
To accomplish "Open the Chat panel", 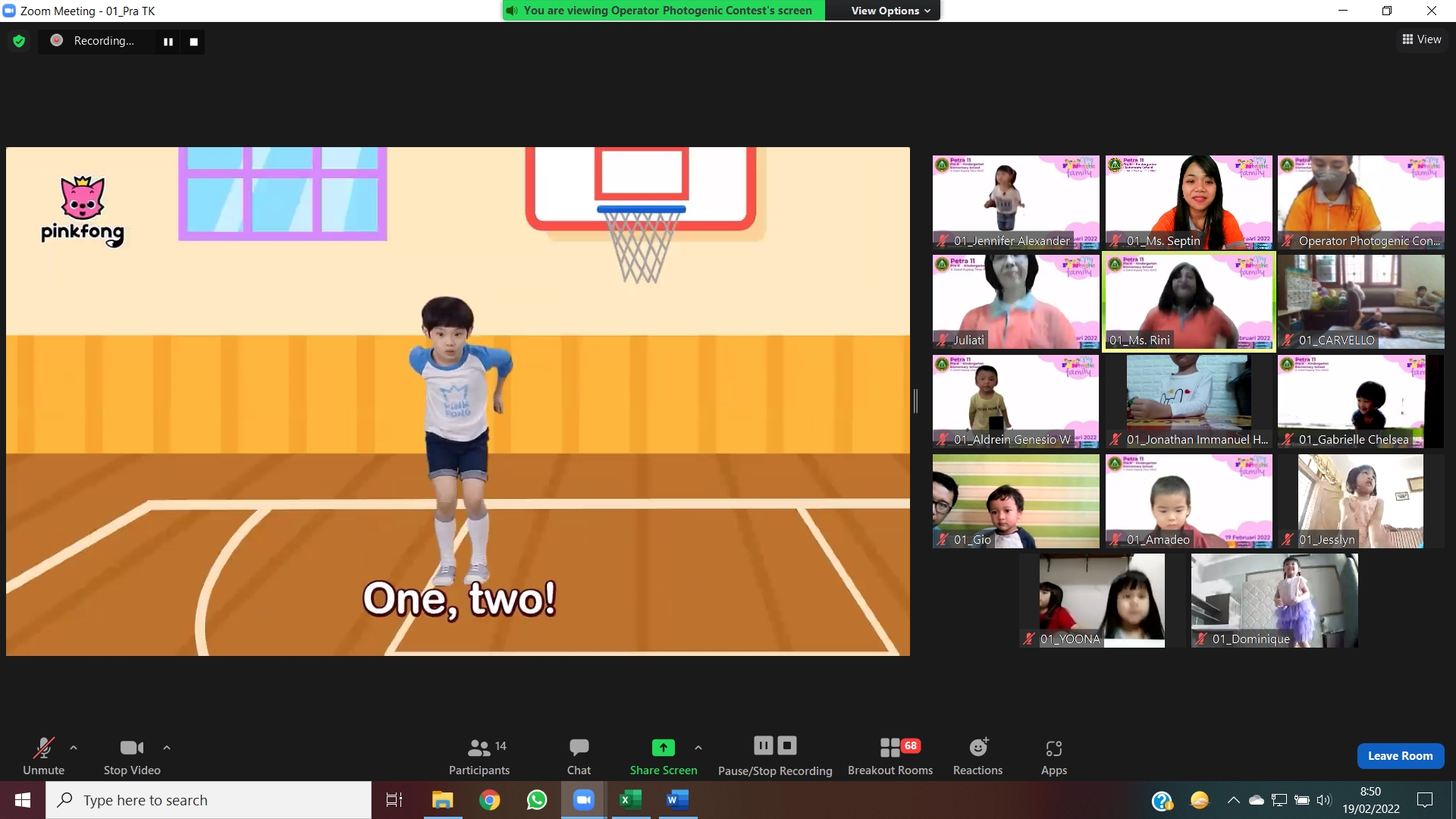I will point(579,756).
